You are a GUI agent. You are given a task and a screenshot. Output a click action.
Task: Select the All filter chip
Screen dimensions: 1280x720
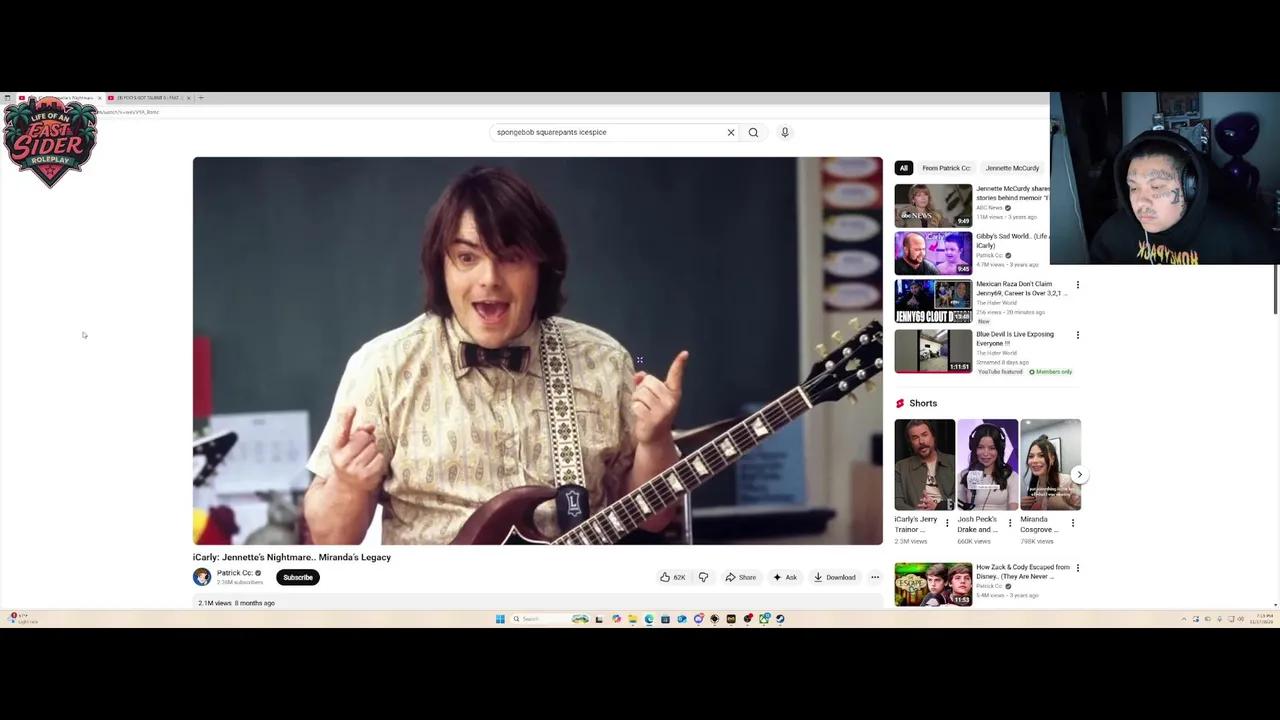pyautogui.click(x=903, y=168)
